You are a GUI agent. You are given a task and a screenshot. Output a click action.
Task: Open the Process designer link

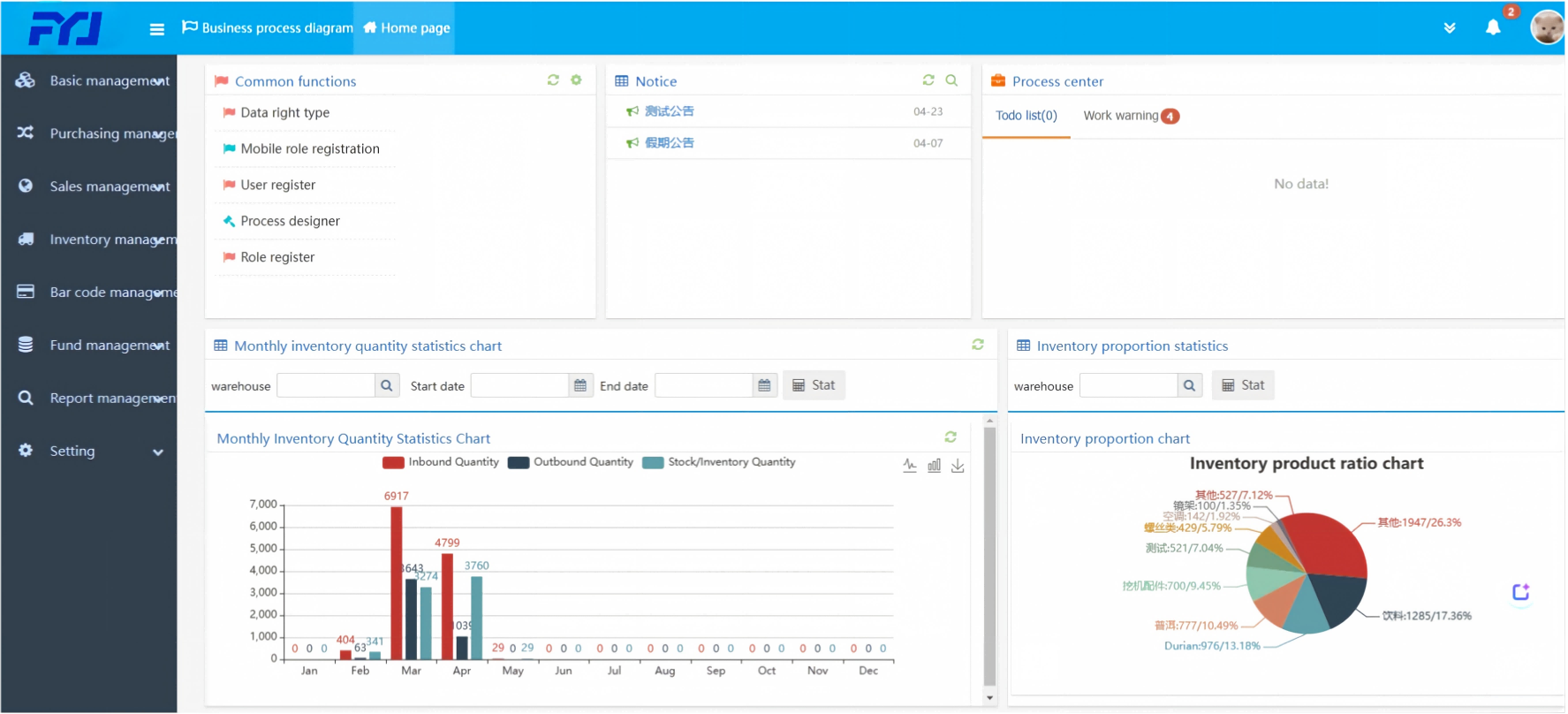[290, 221]
